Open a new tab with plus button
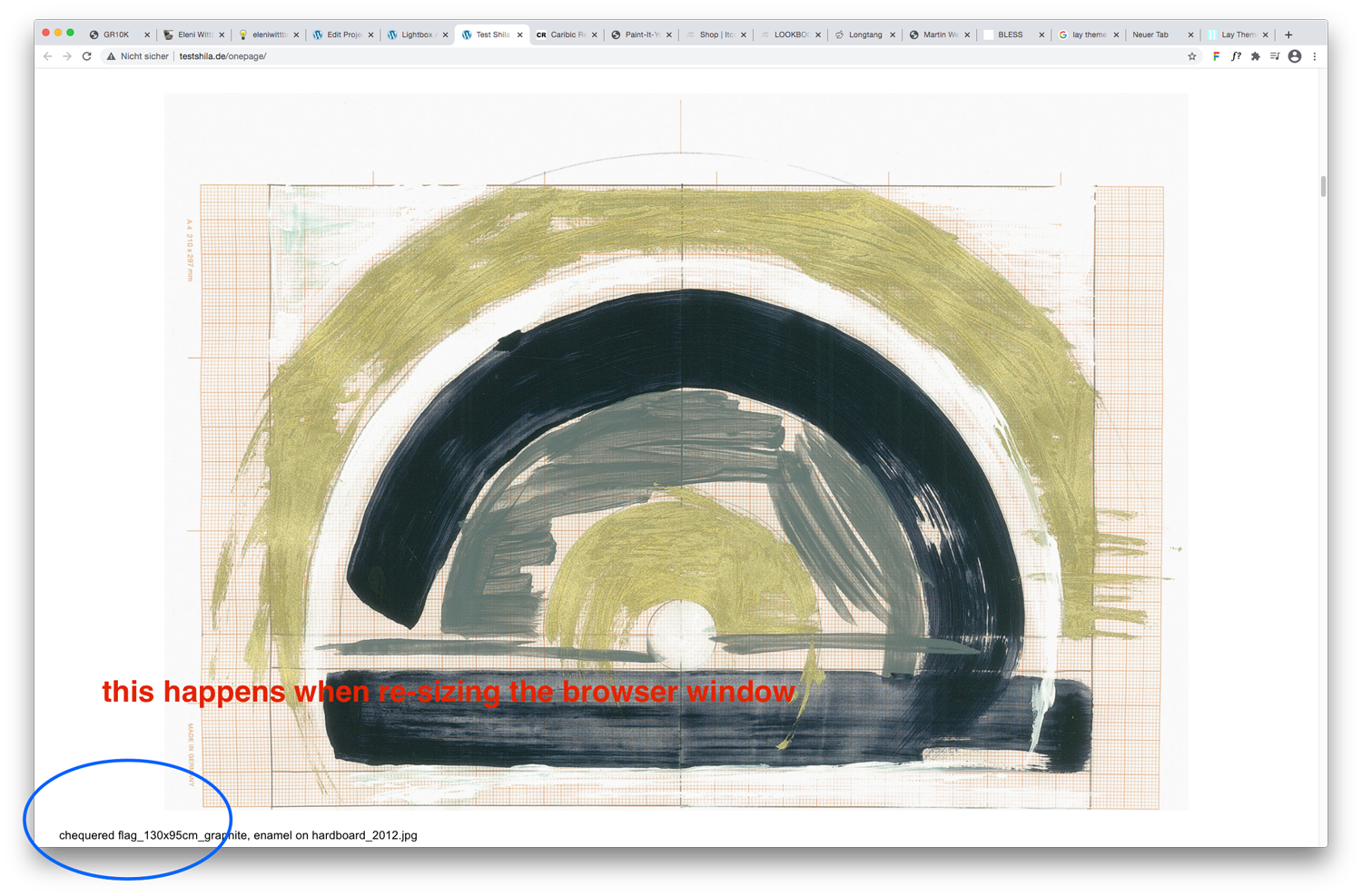Viewport: 1362px width, 896px height. coord(1288,34)
